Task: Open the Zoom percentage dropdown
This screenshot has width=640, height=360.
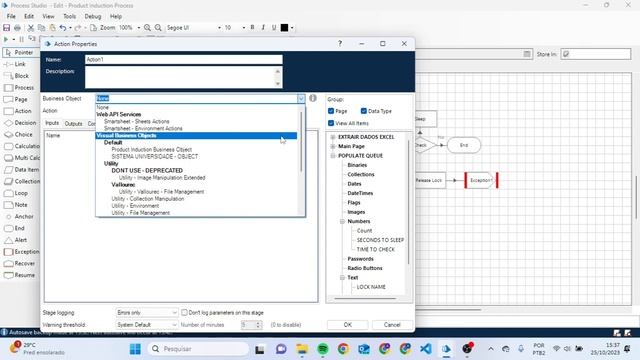Action: [x=139, y=28]
